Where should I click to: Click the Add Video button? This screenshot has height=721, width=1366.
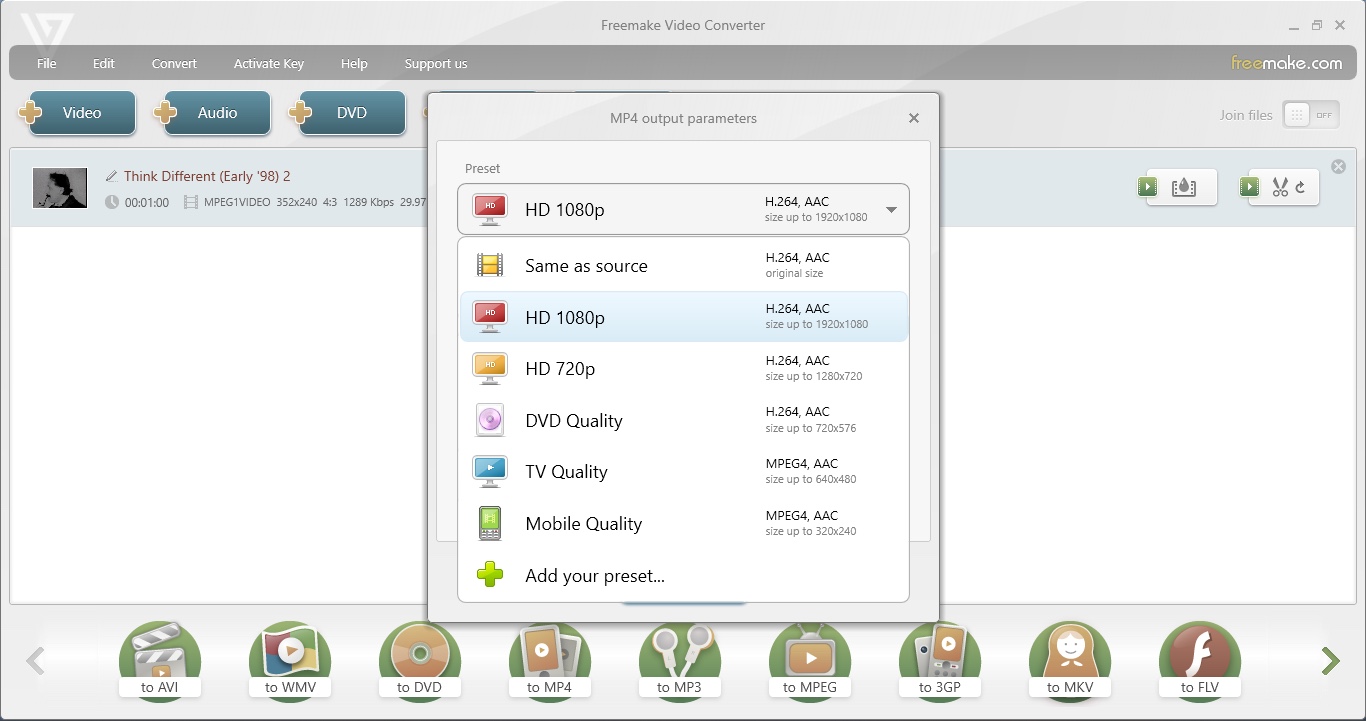click(x=81, y=113)
